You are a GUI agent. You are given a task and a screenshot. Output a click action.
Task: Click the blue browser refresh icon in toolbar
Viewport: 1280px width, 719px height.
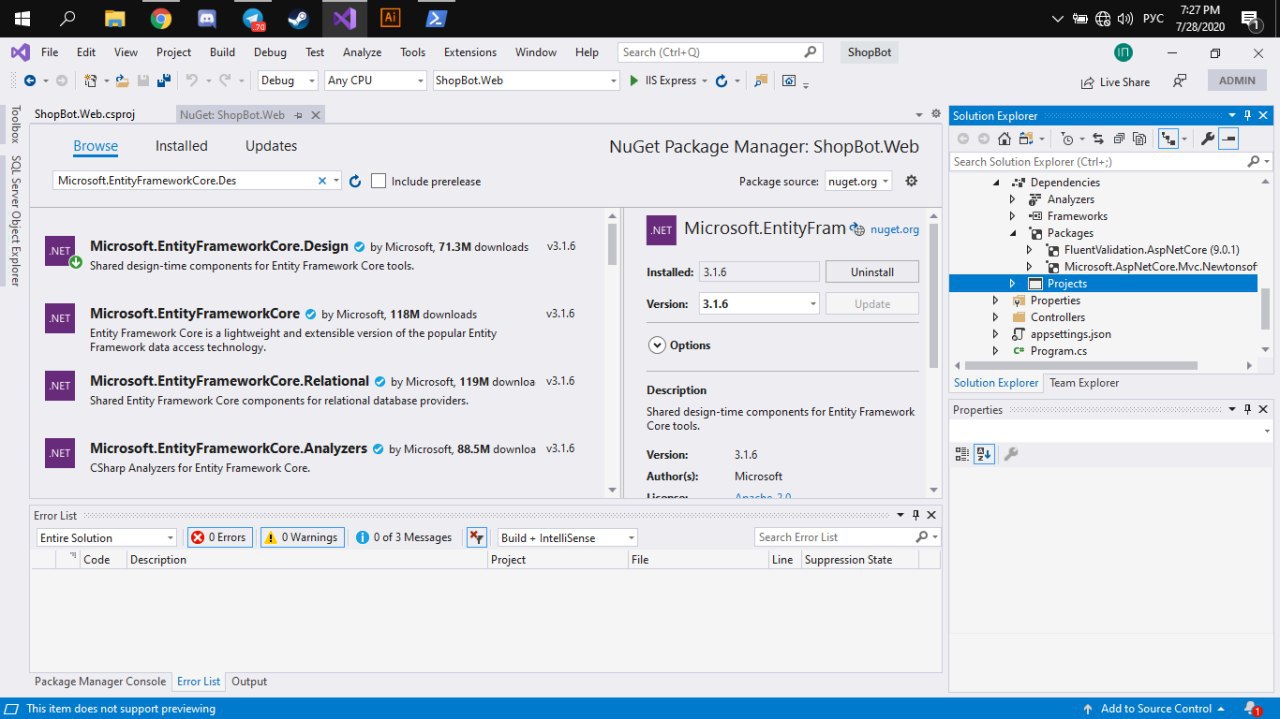[x=721, y=81]
